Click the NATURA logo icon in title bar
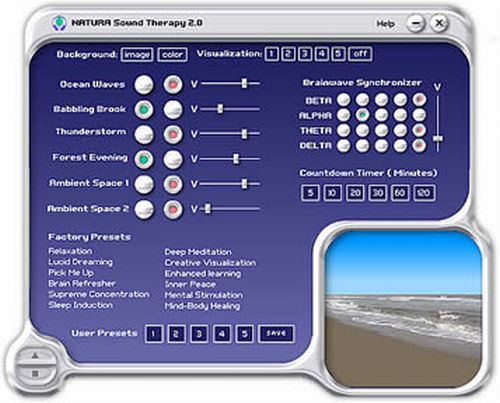The height and width of the screenshot is (403, 500). [x=59, y=23]
